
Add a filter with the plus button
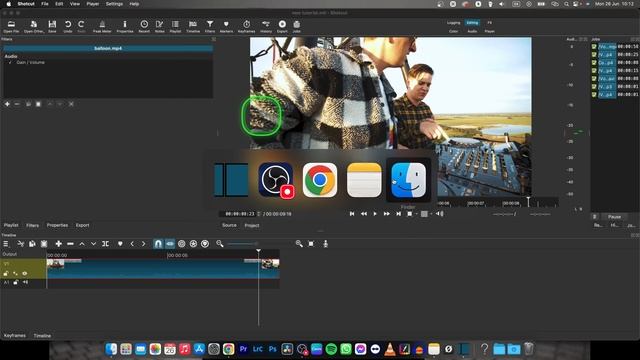click(7, 104)
